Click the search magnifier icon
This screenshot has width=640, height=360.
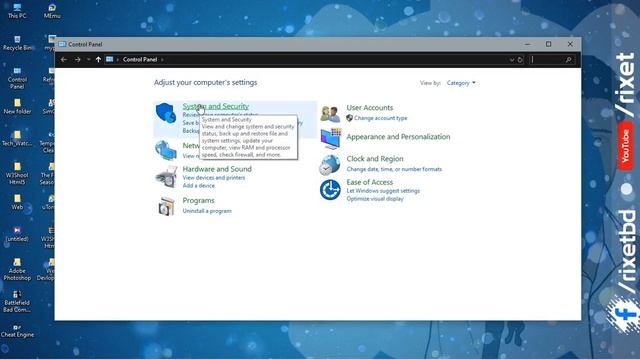tap(568, 60)
